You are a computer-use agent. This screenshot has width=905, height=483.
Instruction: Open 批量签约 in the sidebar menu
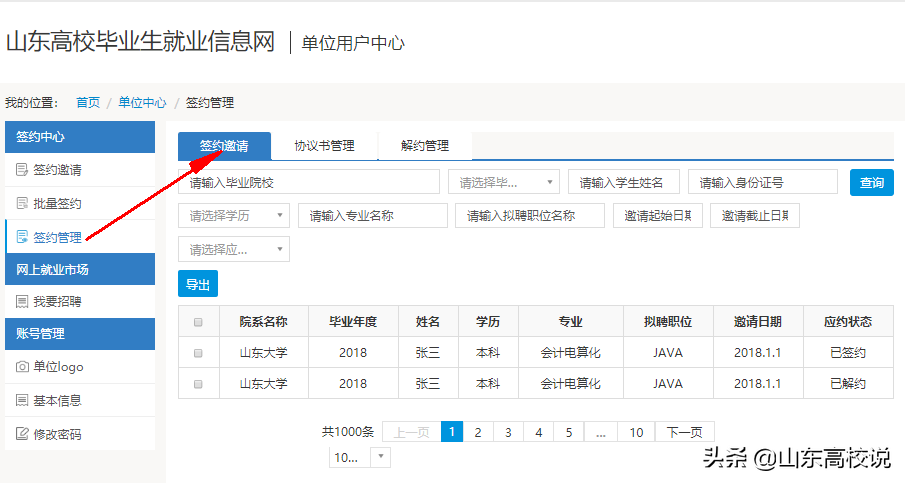pos(80,203)
